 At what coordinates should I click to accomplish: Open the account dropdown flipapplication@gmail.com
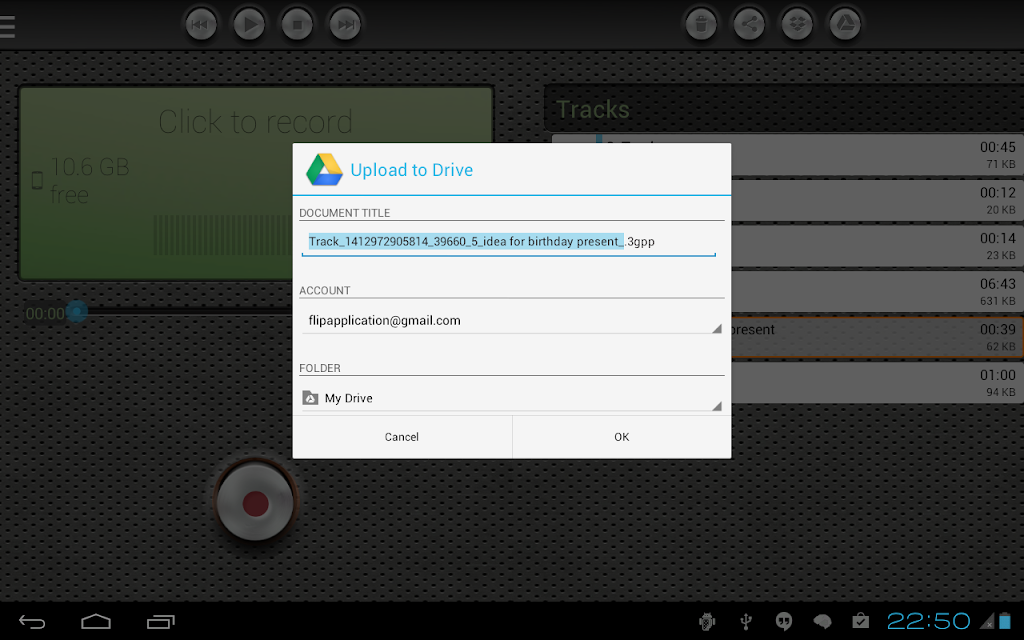[511, 321]
